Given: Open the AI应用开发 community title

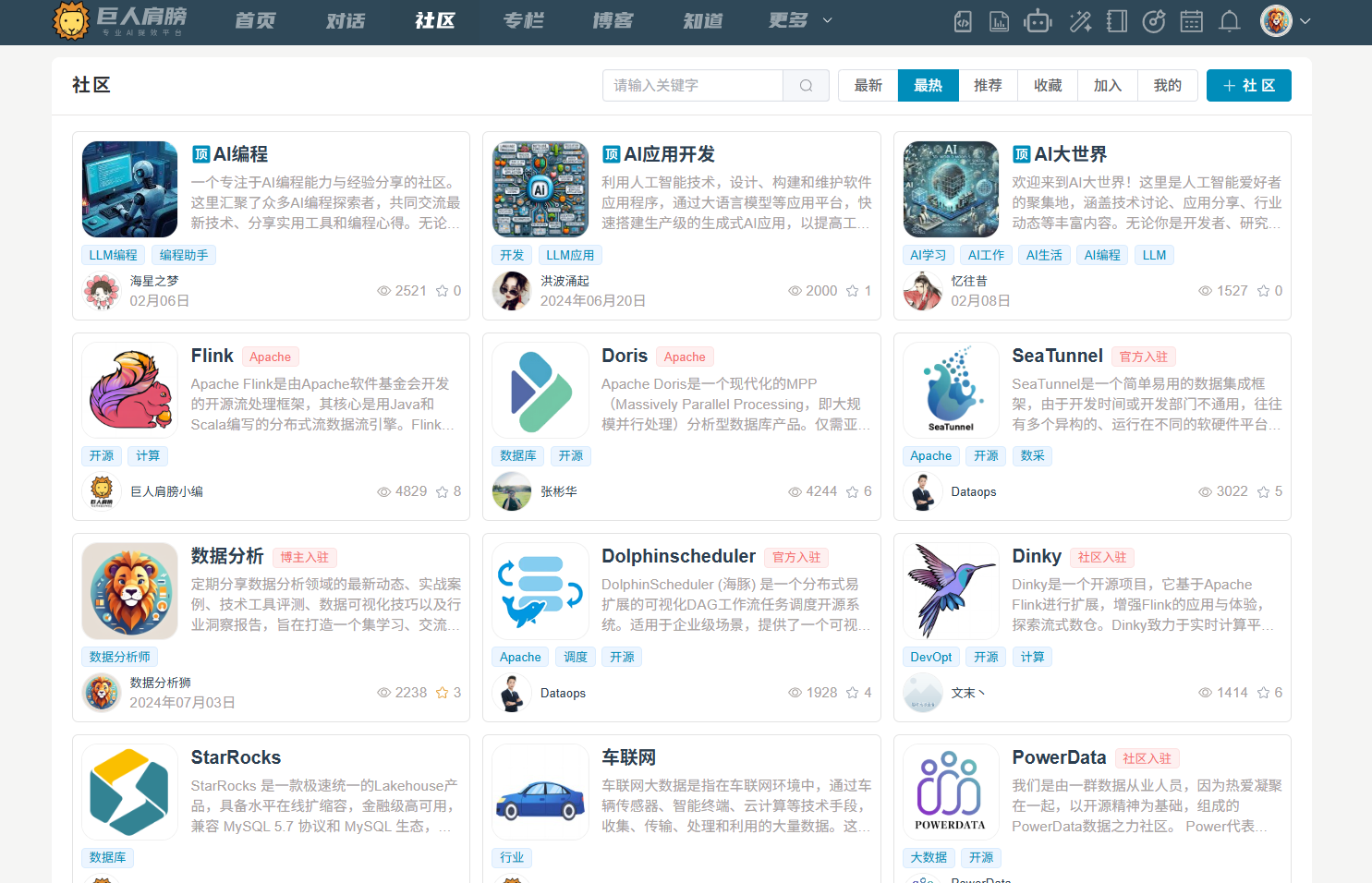Looking at the screenshot, I should pos(669,154).
